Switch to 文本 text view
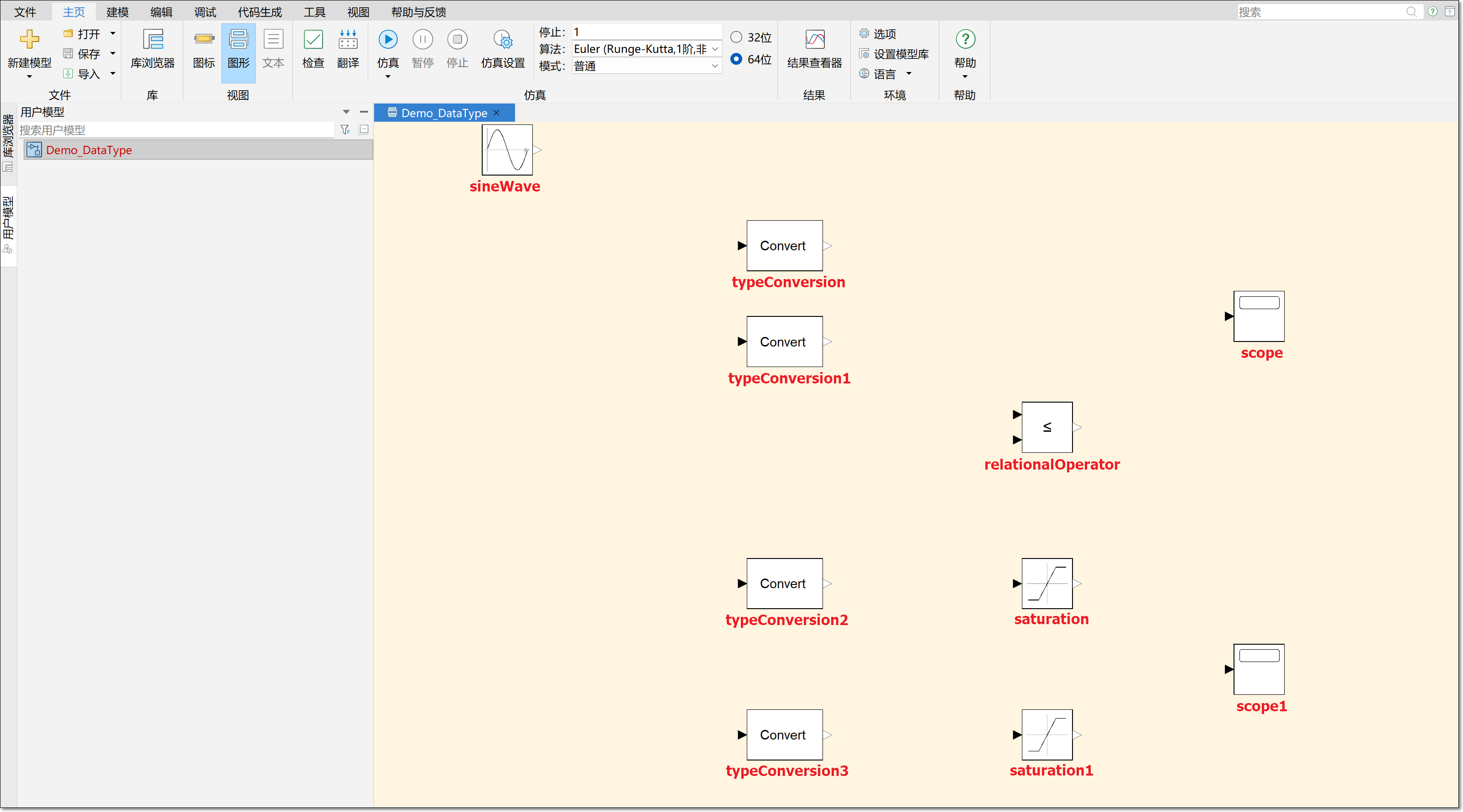This screenshot has height=812, width=1463. (273, 49)
